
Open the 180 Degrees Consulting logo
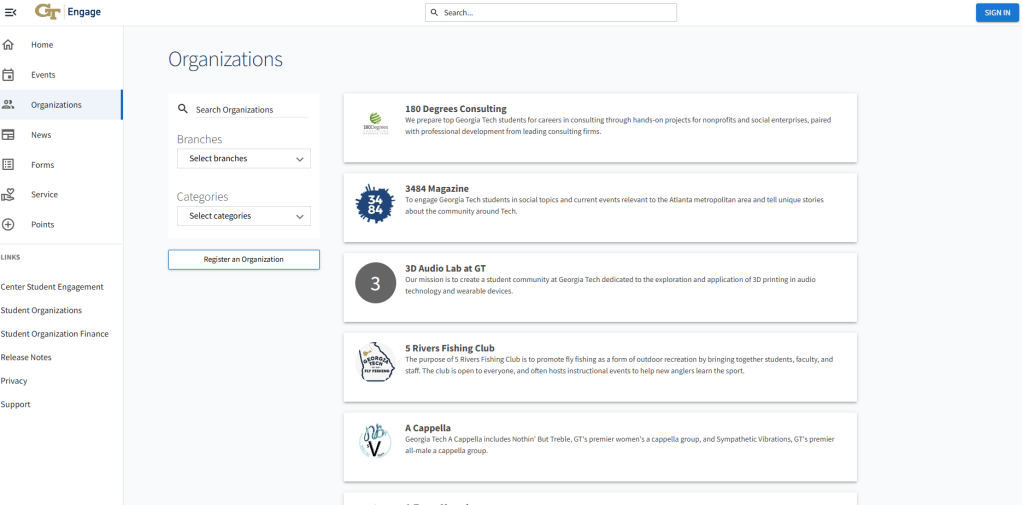[x=375, y=123]
